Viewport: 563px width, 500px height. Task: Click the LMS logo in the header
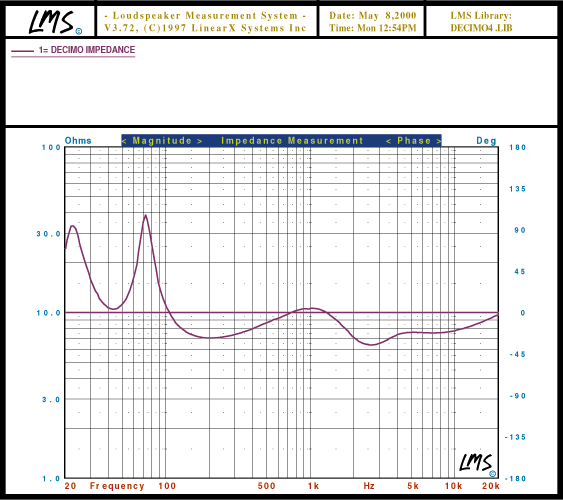55,22
